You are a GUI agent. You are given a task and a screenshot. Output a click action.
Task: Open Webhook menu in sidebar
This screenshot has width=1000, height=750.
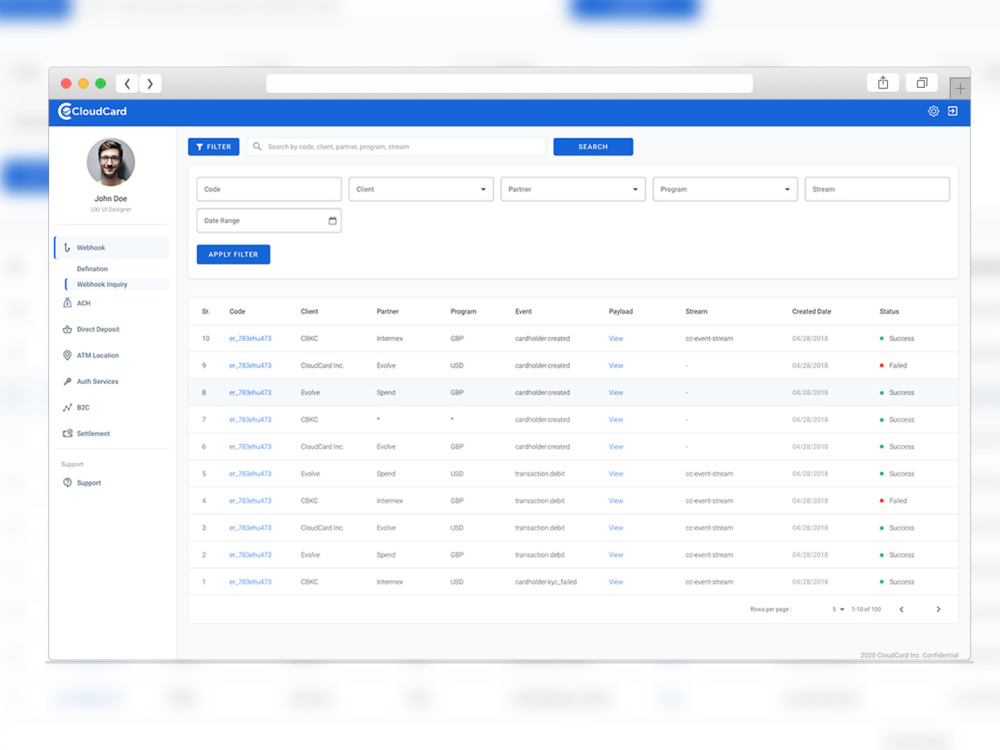tap(112, 247)
